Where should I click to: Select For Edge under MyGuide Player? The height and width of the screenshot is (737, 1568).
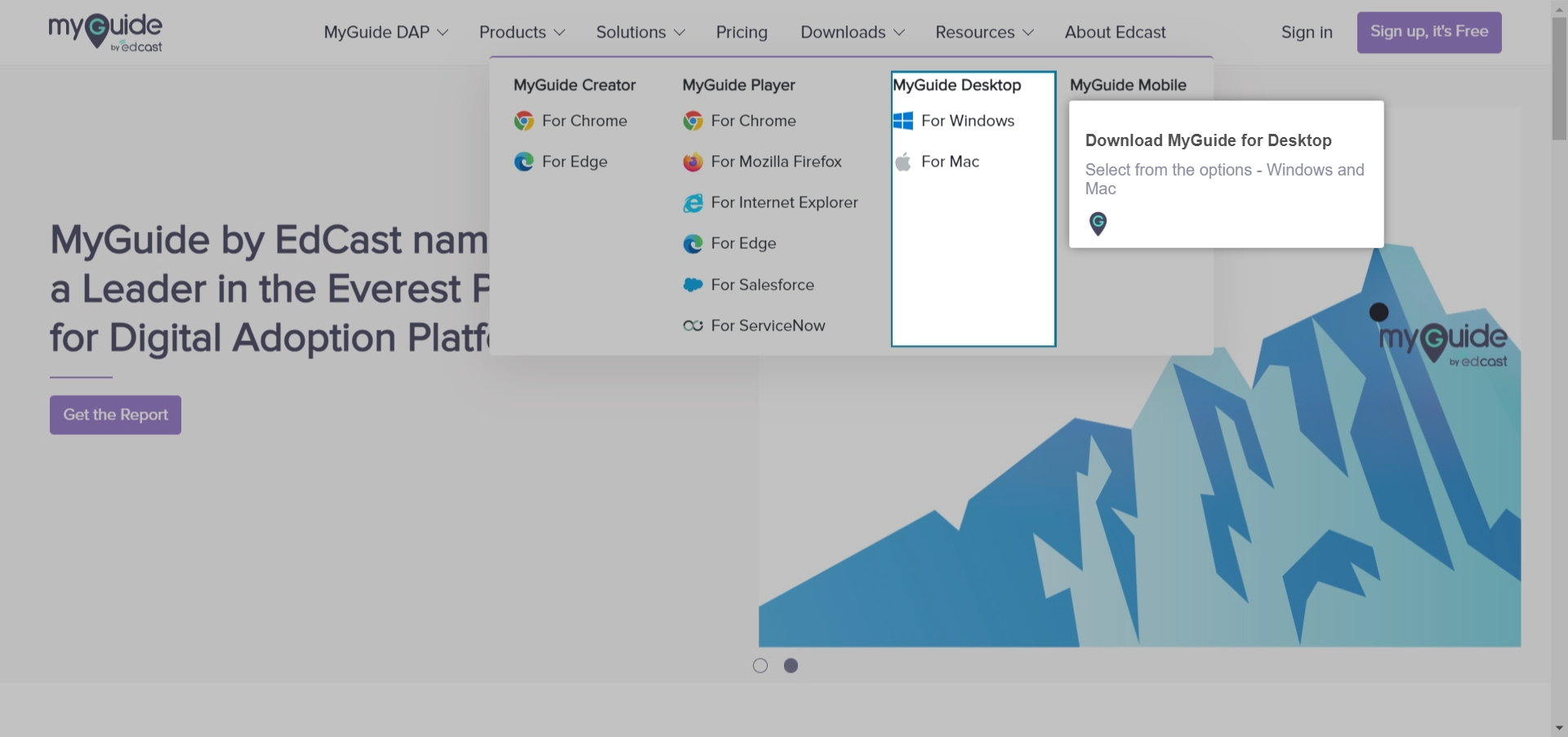tap(744, 243)
